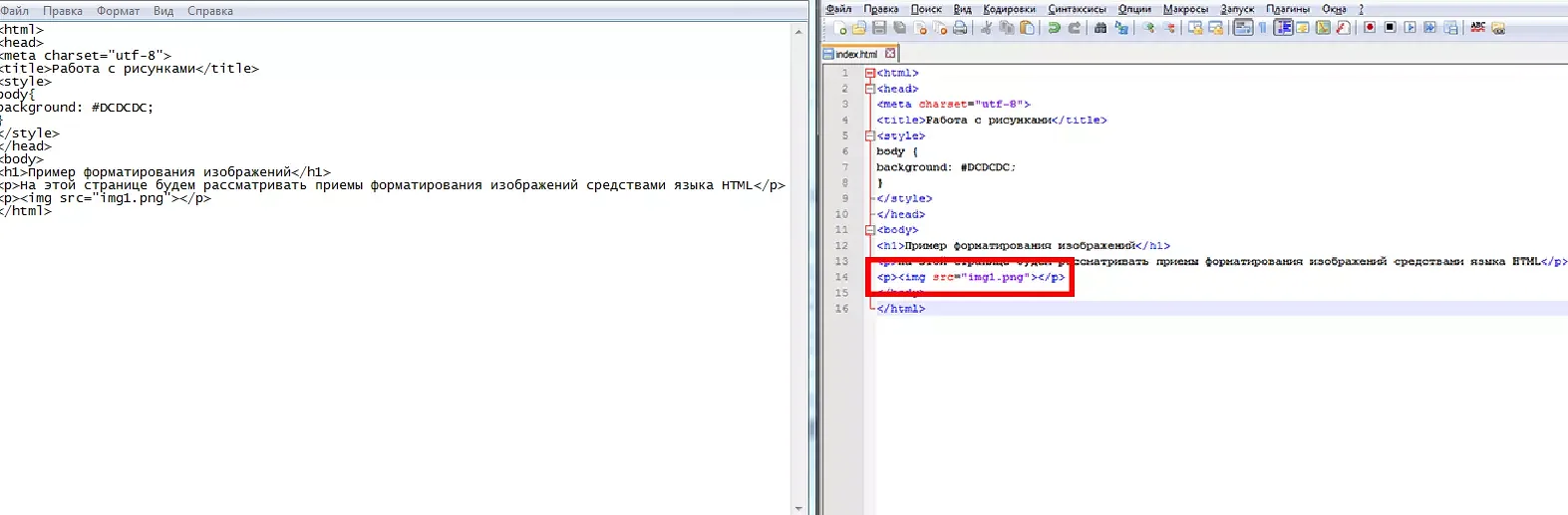This screenshot has height=515, width=1568.
Task: Open the Формат menu in Notepad
Action: pyautogui.click(x=118, y=11)
